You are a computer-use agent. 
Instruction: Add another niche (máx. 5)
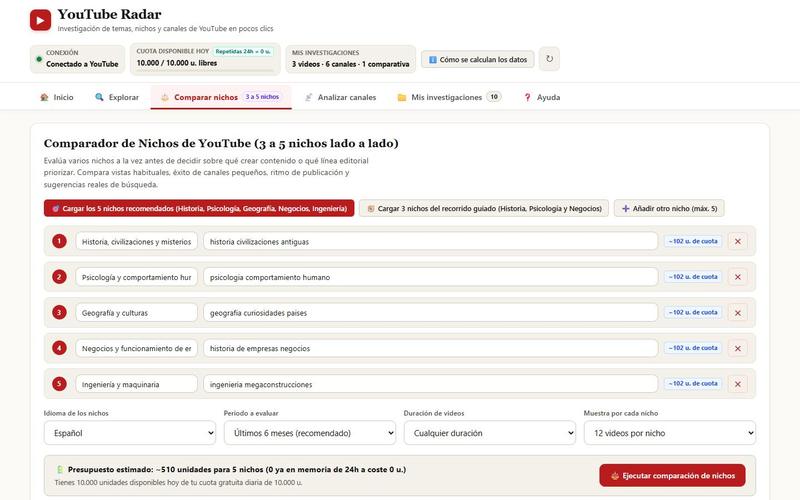coord(669,208)
